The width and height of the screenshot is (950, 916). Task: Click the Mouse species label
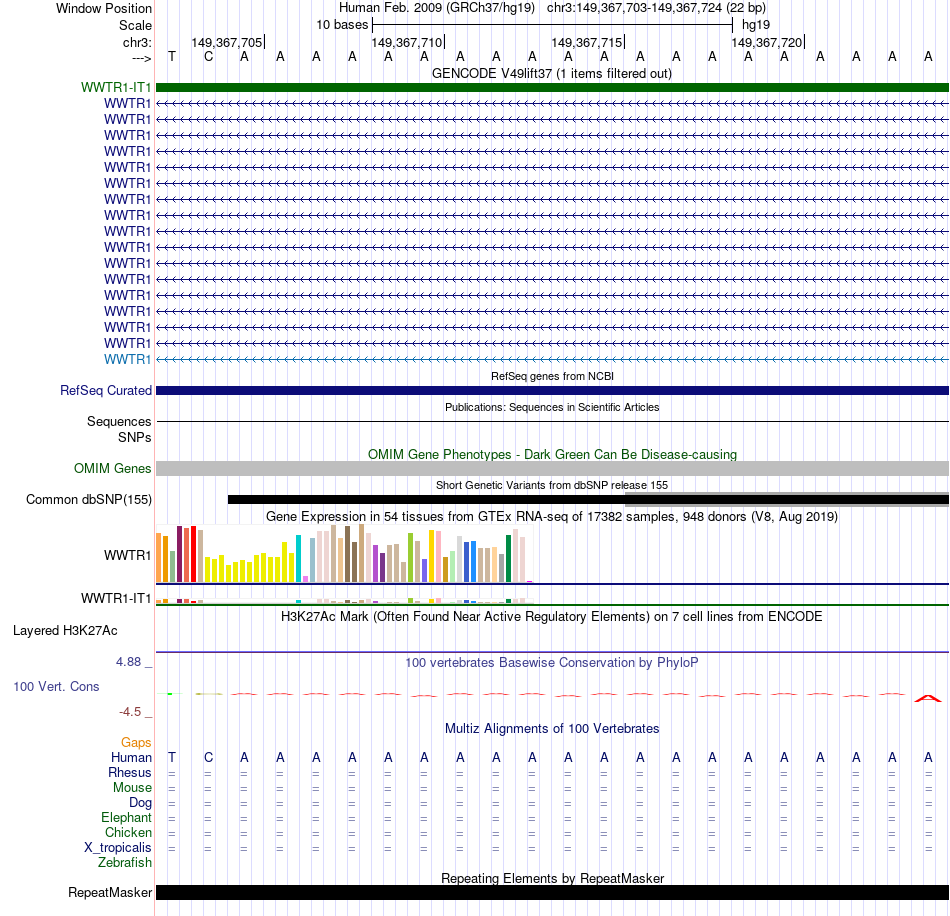click(132, 787)
